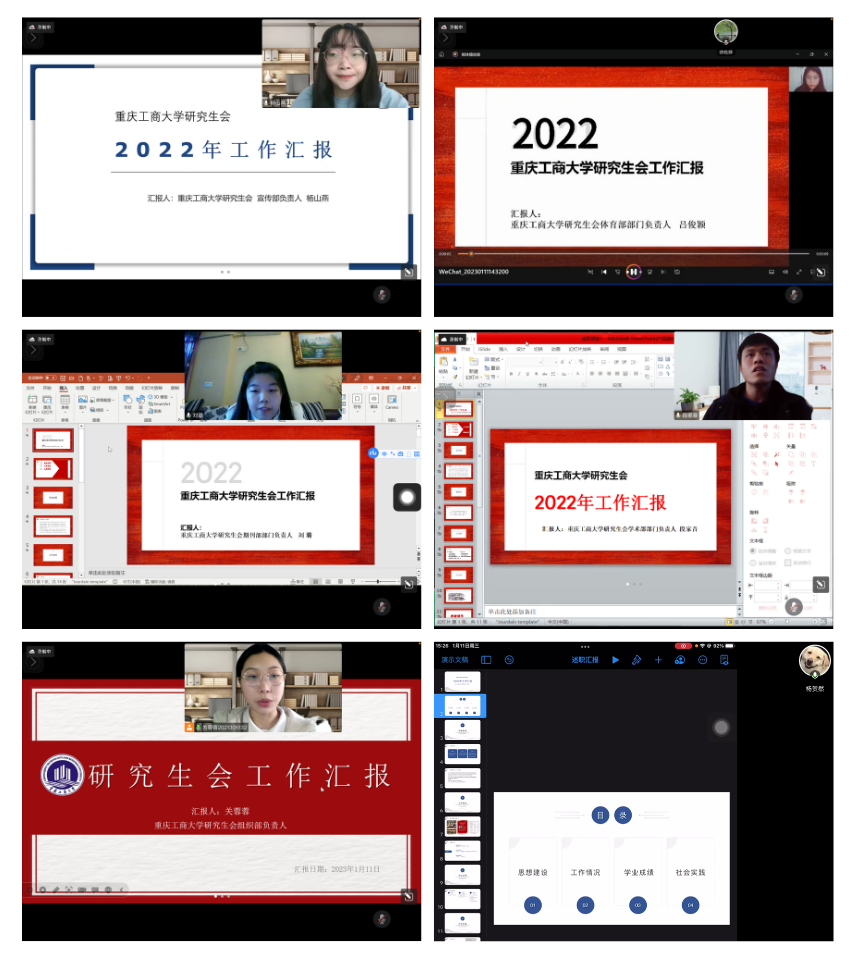Screen dimensions: 849x958
Task: Start the slideshow with Keynote's play icon
Action: tap(616, 660)
